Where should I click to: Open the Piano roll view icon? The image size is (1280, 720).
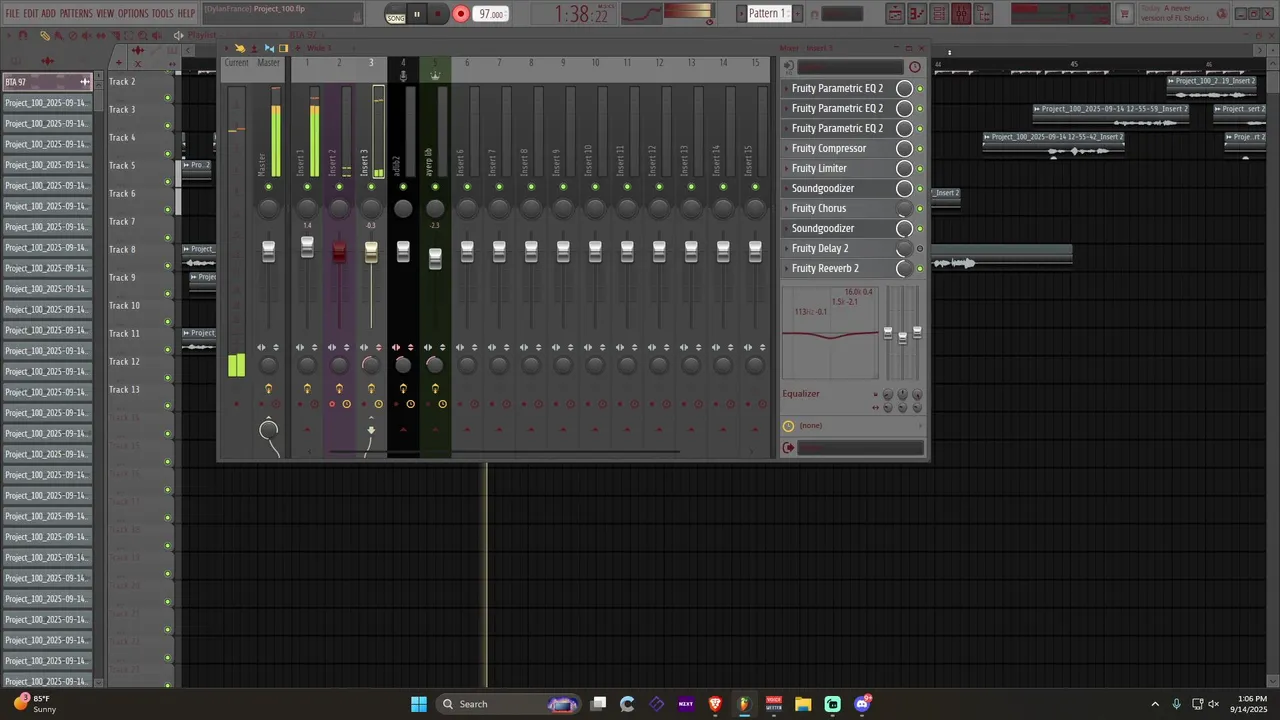click(x=917, y=14)
